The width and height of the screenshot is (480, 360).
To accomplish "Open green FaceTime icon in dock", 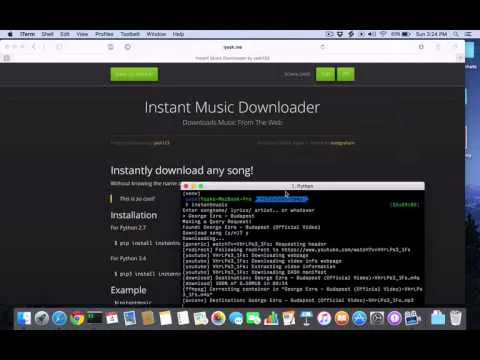I will click(x=254, y=318).
